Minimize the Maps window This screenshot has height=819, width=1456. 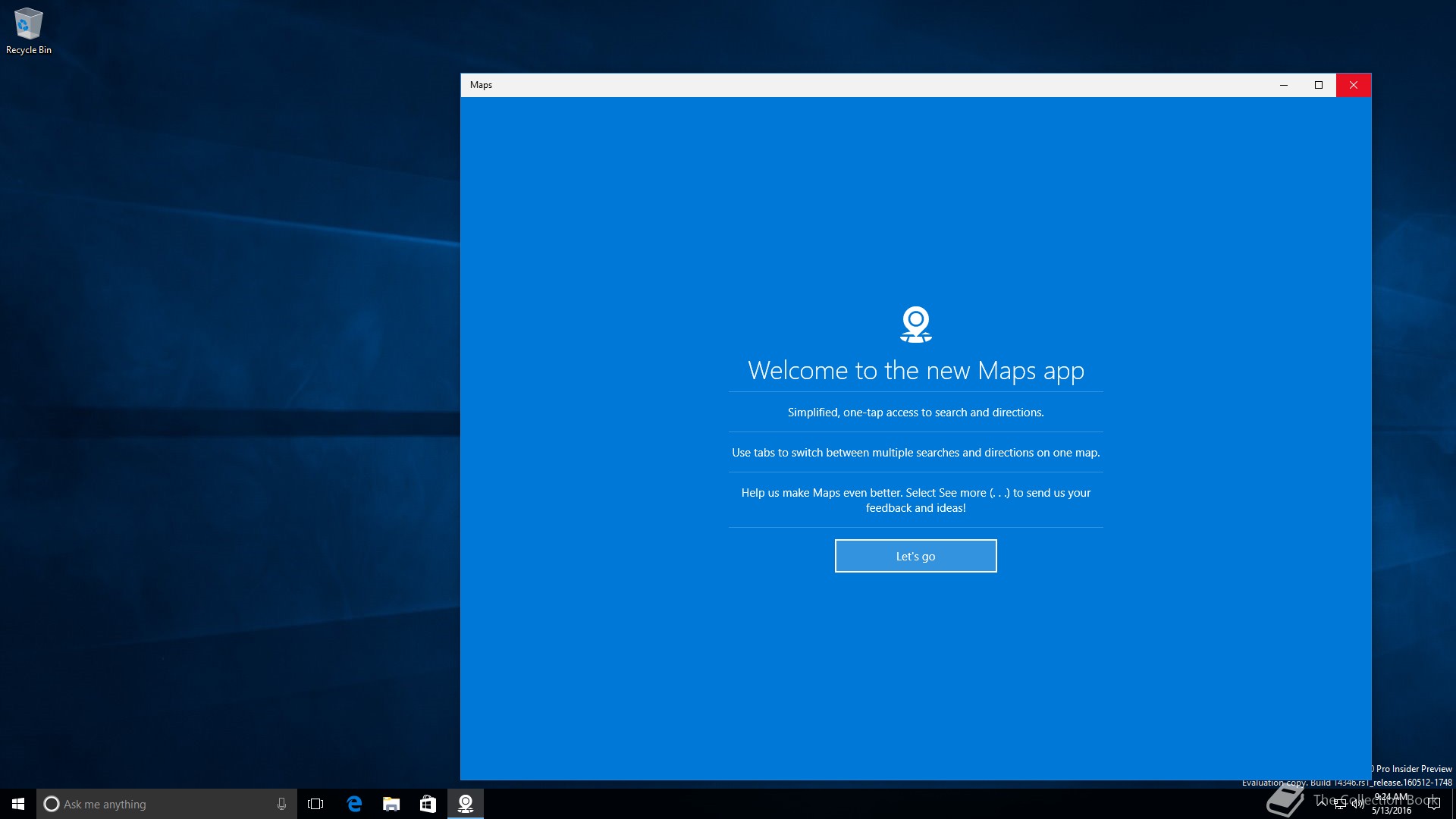[1284, 85]
